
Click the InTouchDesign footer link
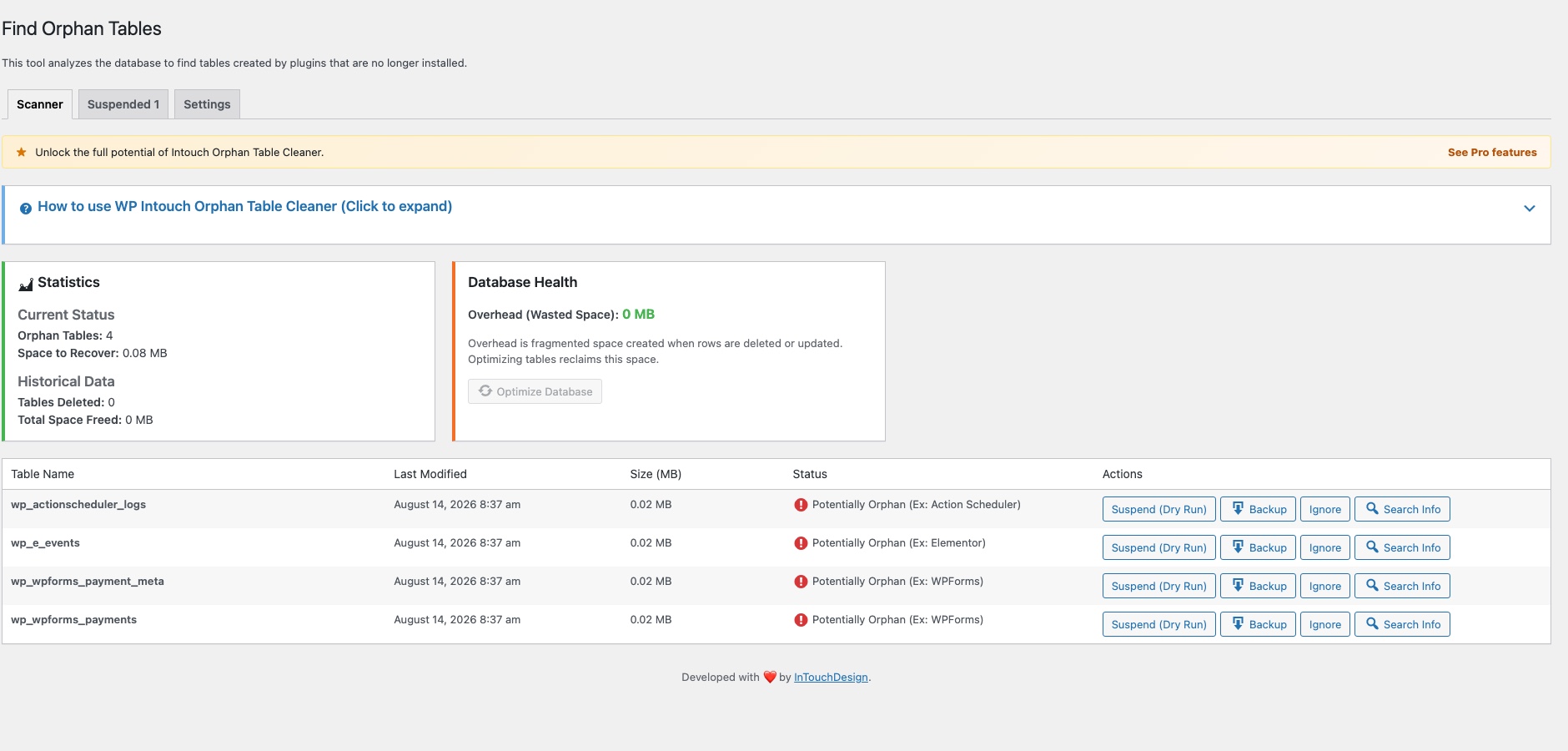pos(831,677)
